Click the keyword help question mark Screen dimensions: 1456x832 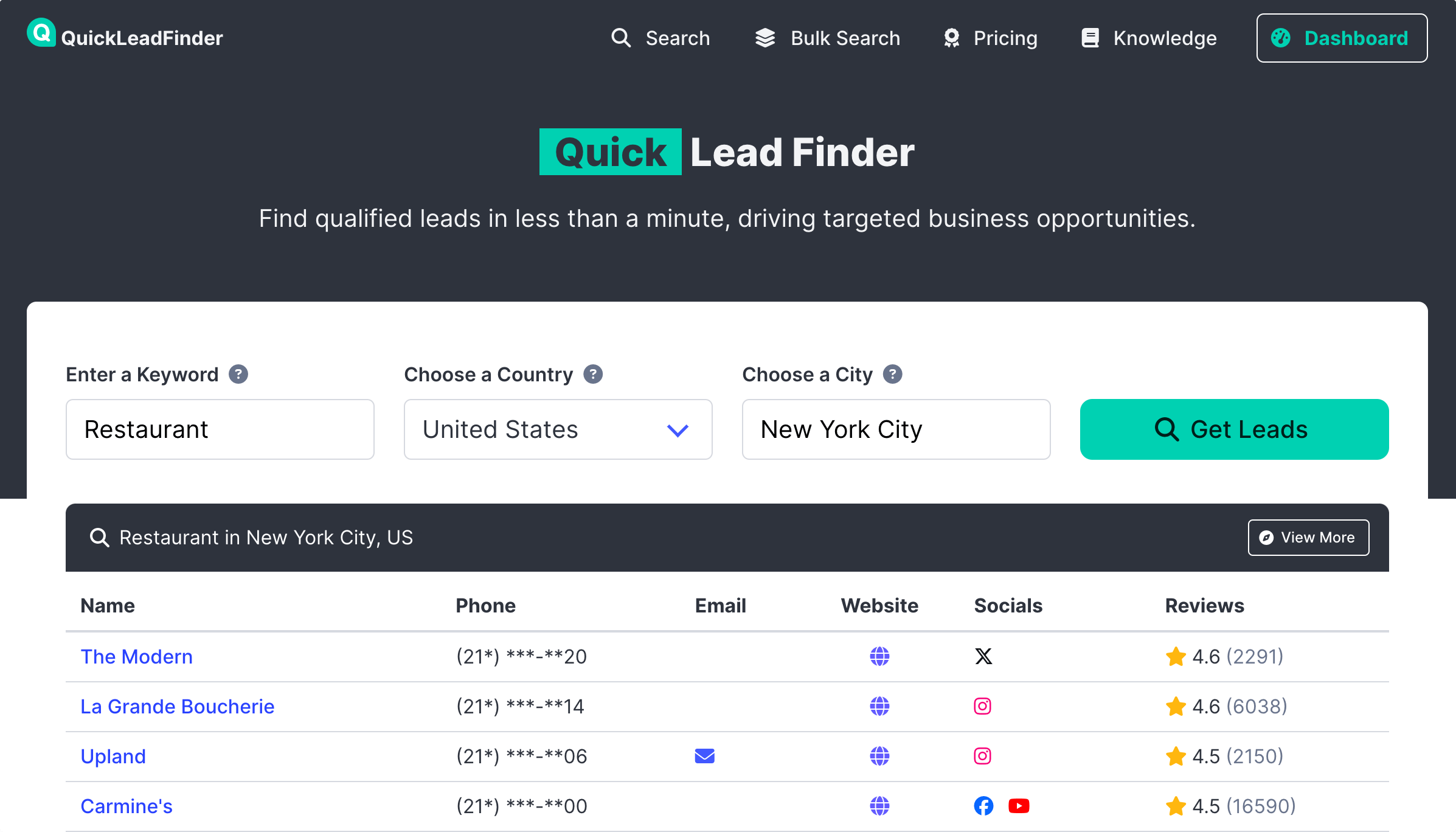click(238, 374)
